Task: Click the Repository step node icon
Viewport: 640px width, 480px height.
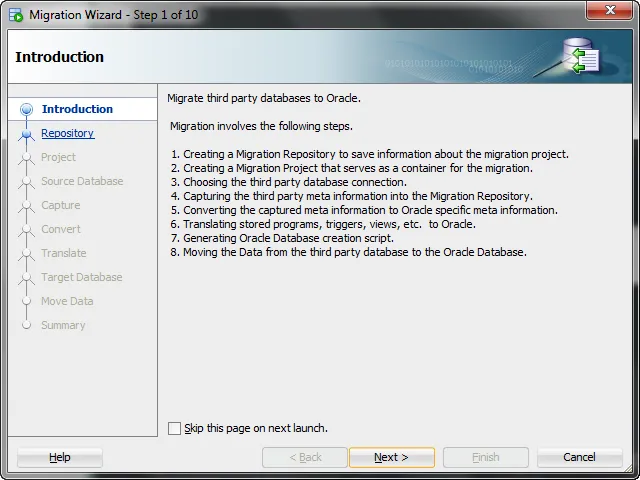Action: [x=27, y=134]
